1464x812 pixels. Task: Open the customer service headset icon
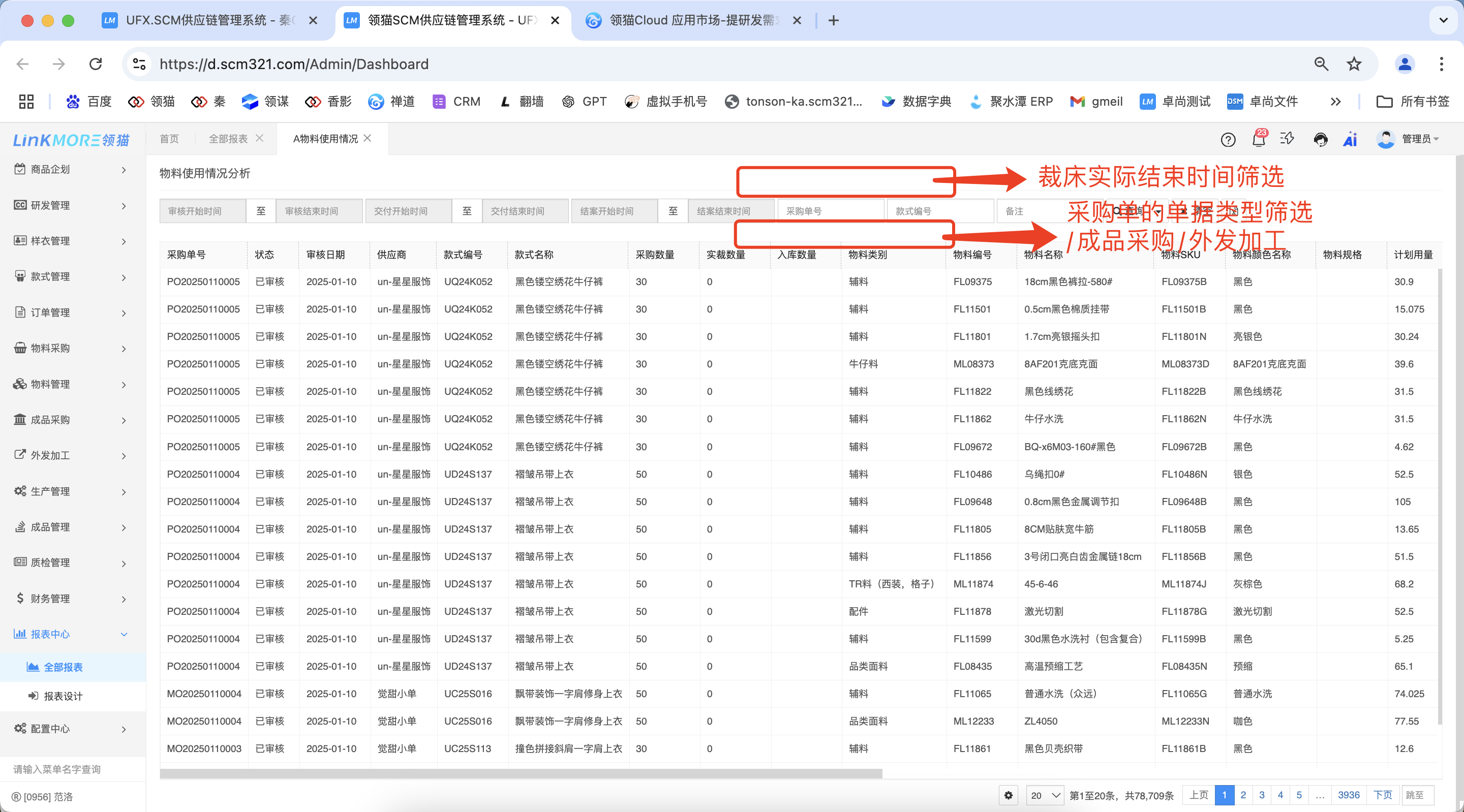(x=1320, y=139)
